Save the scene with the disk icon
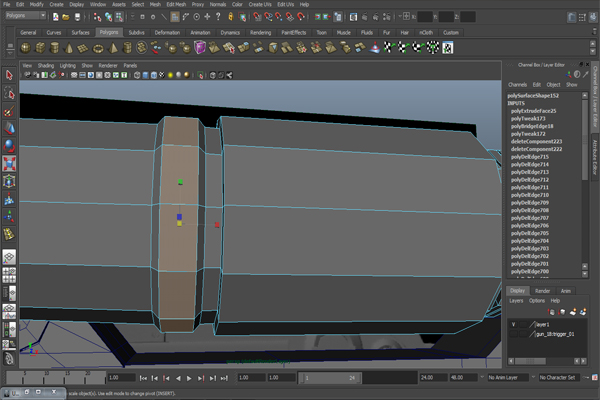The width and height of the screenshot is (600, 400). pos(77,16)
